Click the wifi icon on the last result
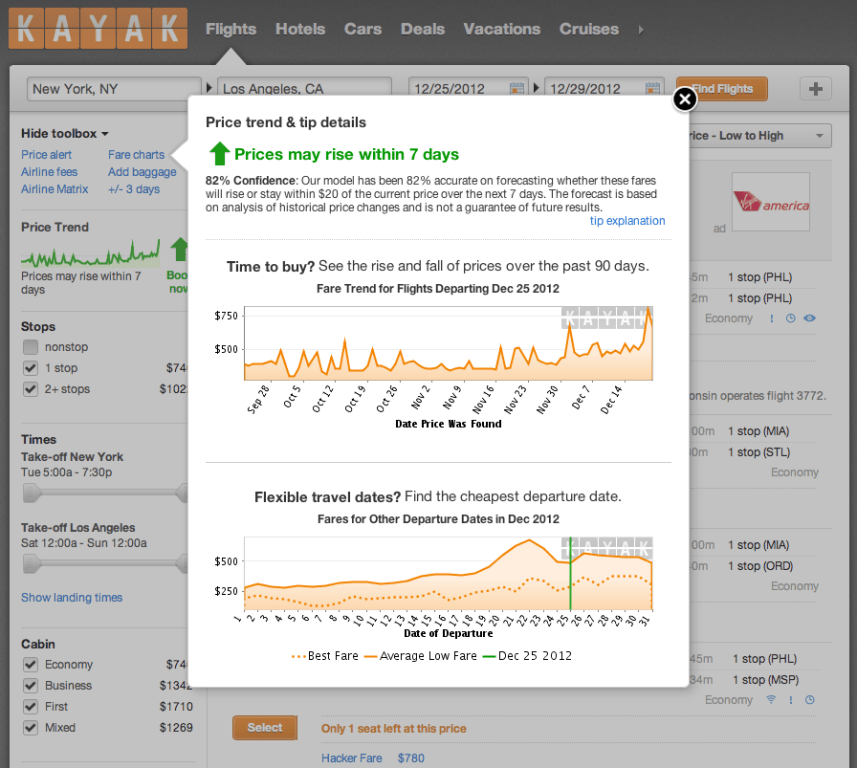This screenshot has width=857, height=768. pos(772,700)
